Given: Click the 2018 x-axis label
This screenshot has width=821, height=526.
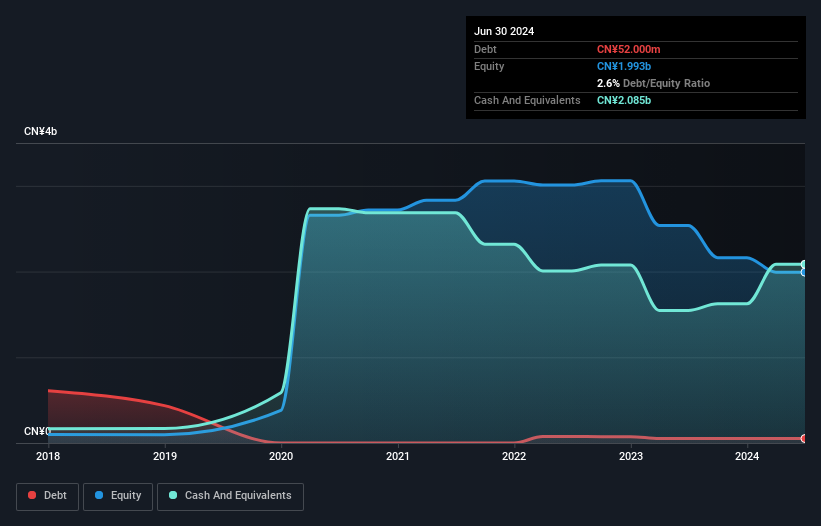Looking at the screenshot, I should tap(48, 456).
